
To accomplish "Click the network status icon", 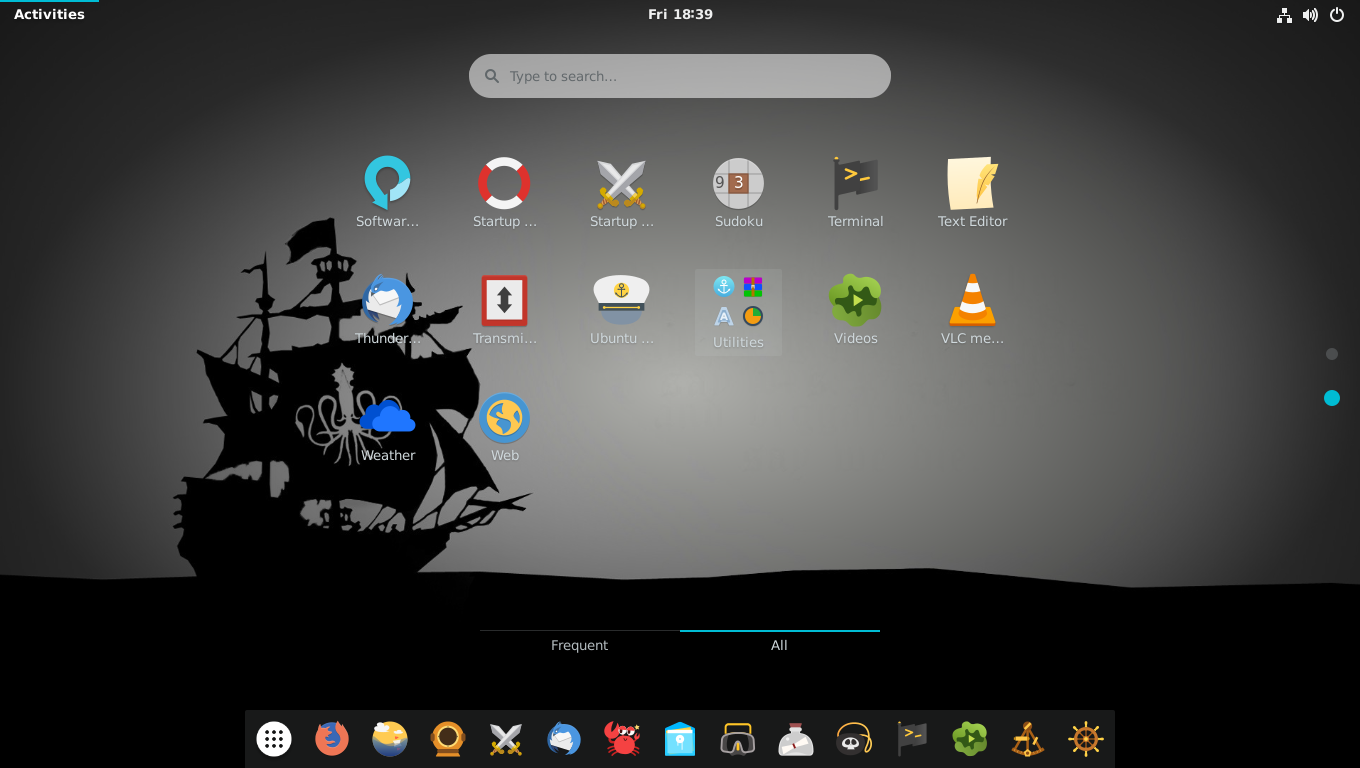I will click(x=1284, y=15).
